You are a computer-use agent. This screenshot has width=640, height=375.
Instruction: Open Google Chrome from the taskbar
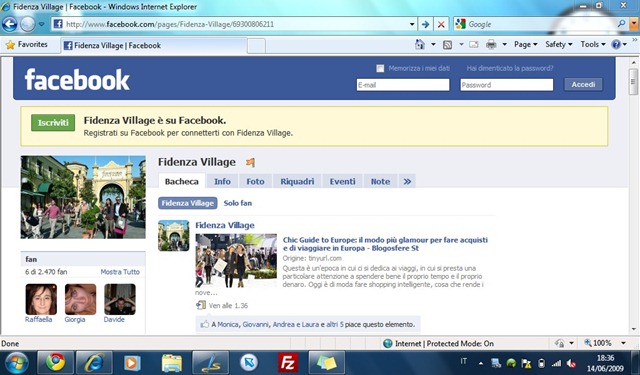55,362
